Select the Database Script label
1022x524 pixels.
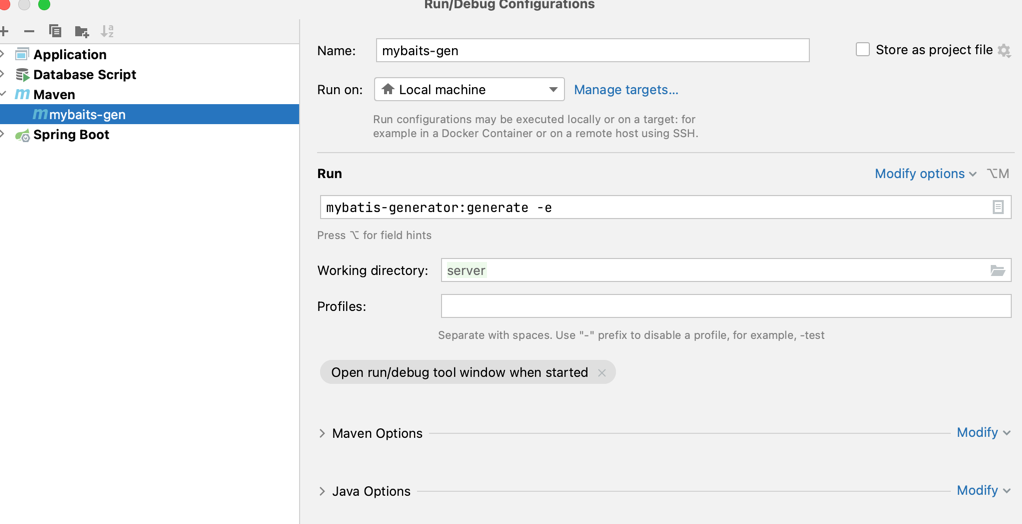click(x=85, y=75)
